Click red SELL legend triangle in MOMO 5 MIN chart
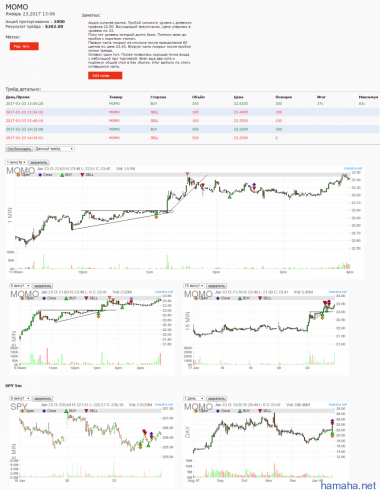 point(86,298)
